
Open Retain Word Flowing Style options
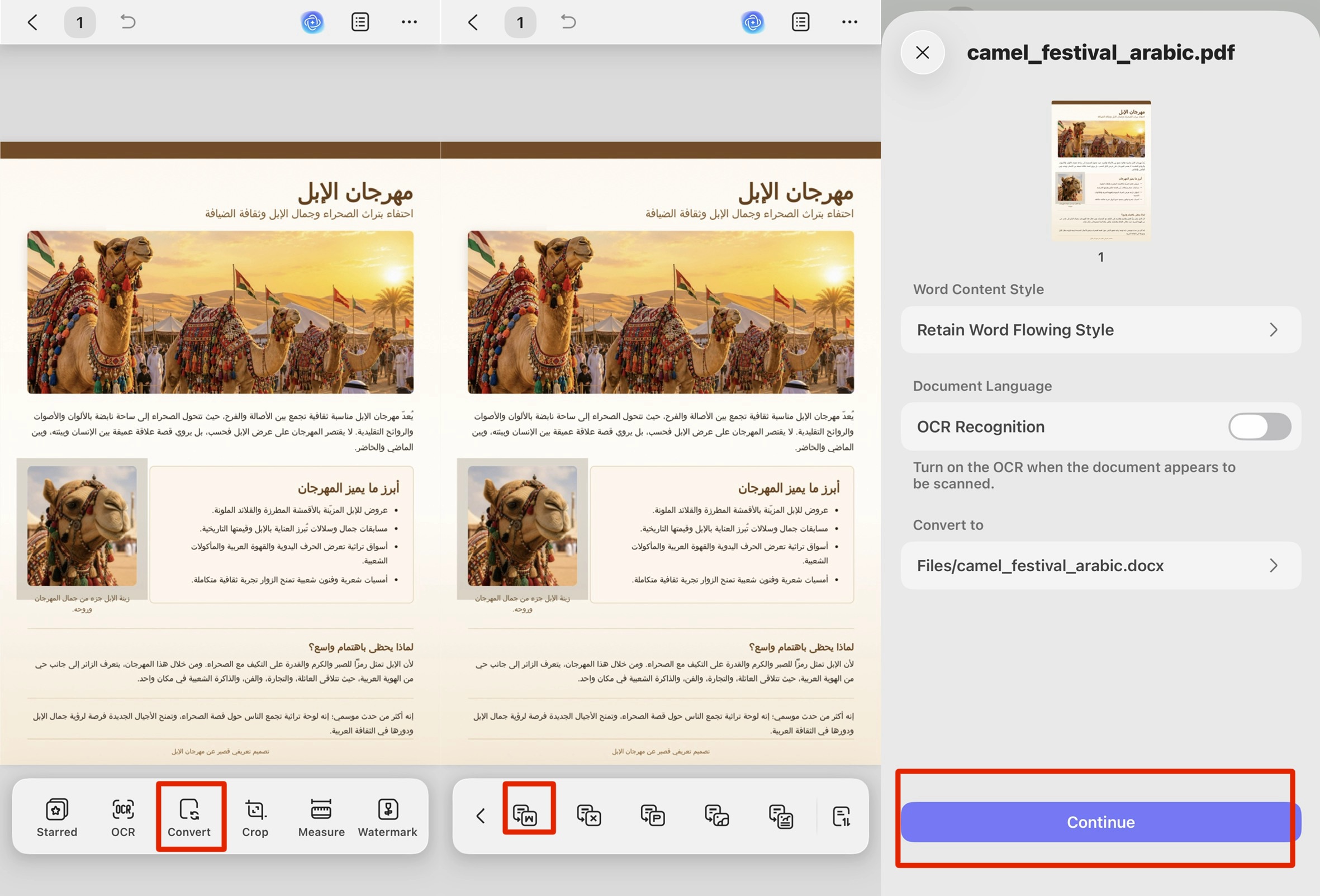click(1100, 330)
